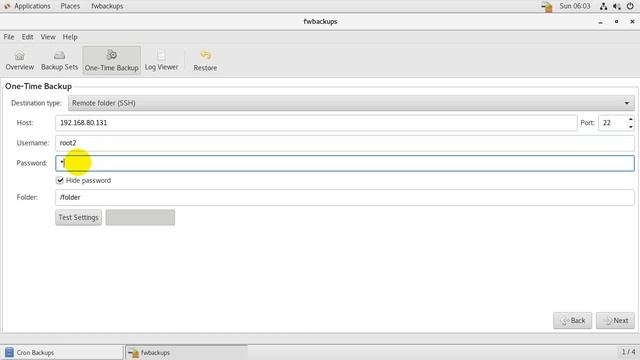Click the volume icon in top panel
The width and height of the screenshot is (640, 360).
tap(617, 6)
